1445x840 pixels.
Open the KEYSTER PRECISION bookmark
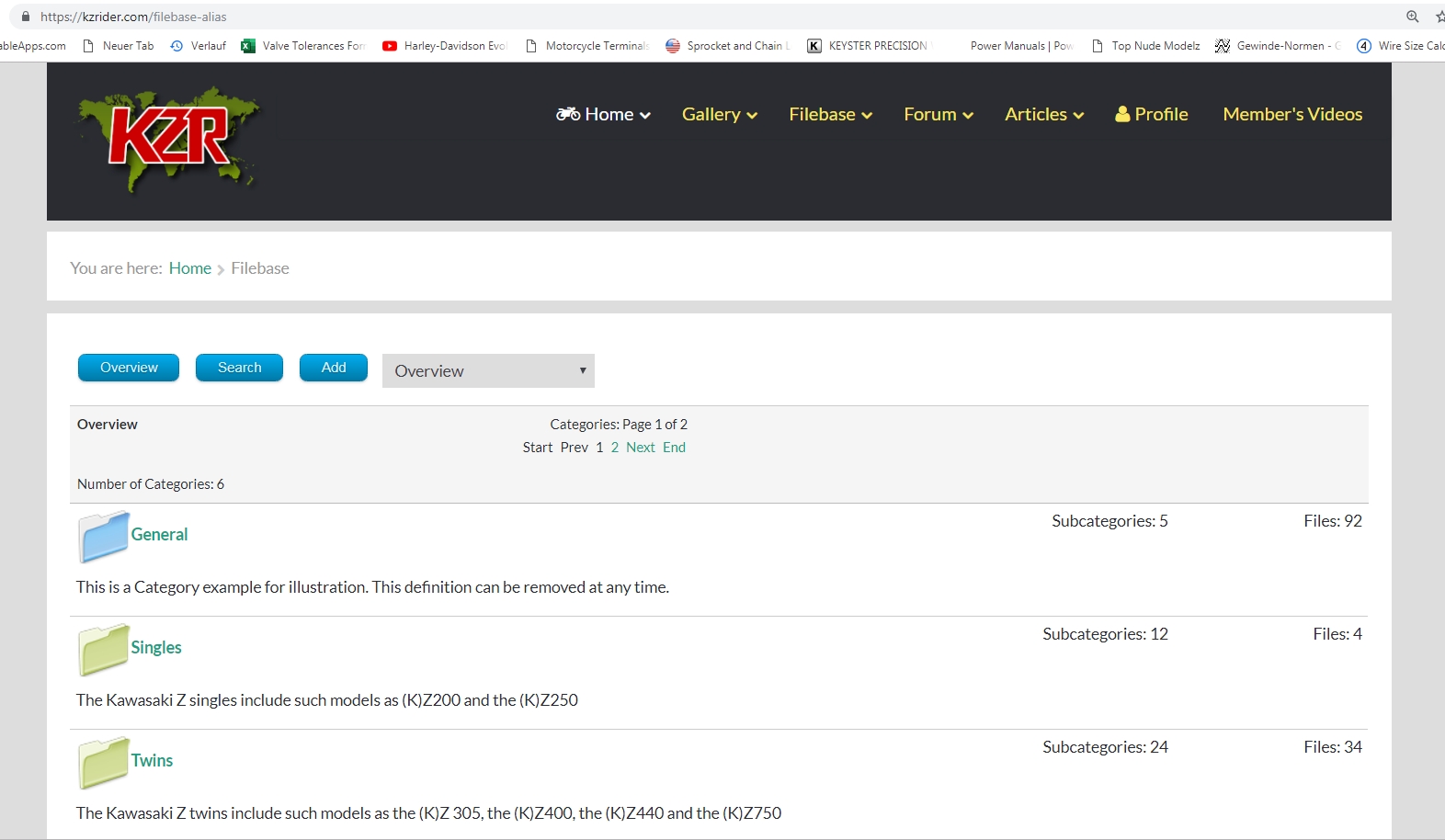[x=868, y=46]
